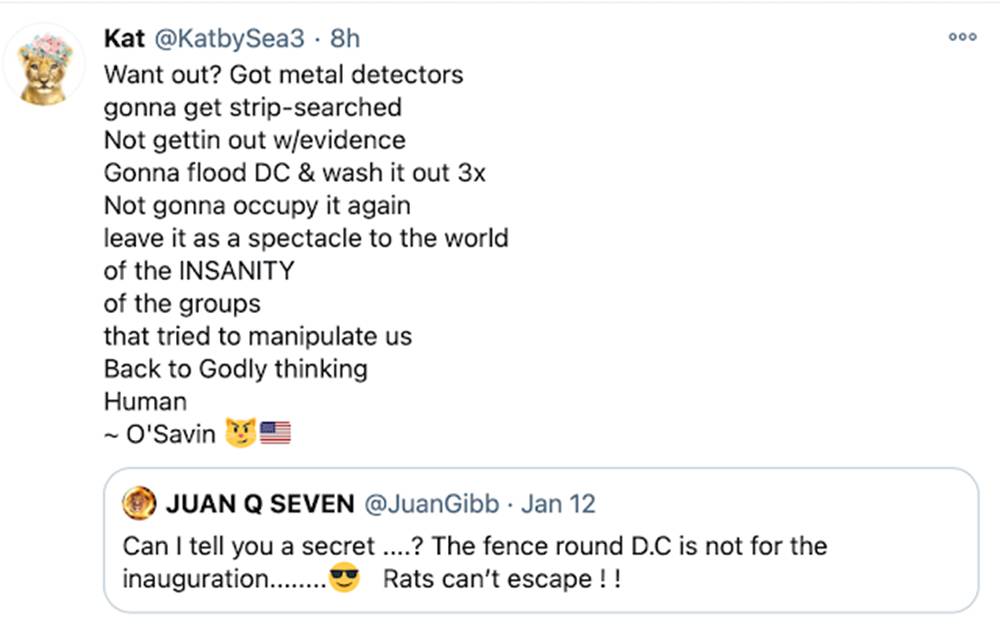1000x628 pixels.
Task: Click the sunglasses emoji in quoted tweet
Action: click(344, 580)
